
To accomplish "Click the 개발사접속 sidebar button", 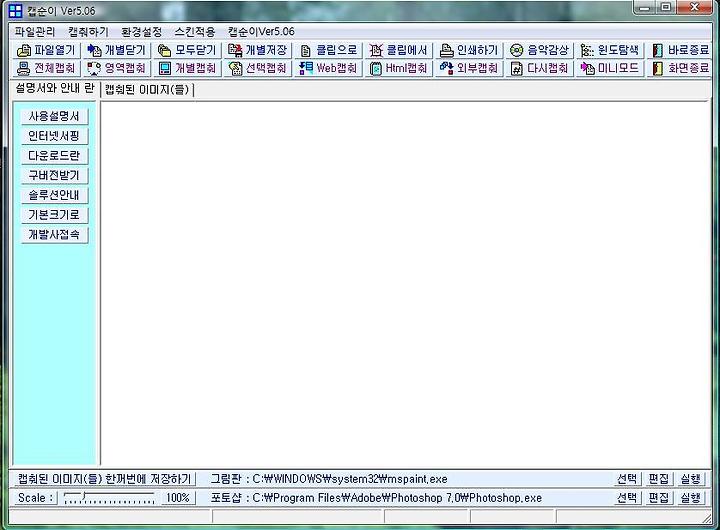I will (54, 235).
